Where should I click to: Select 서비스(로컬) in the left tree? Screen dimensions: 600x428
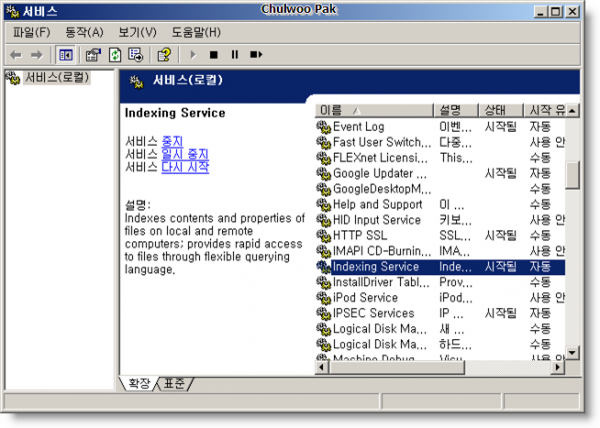click(57, 78)
